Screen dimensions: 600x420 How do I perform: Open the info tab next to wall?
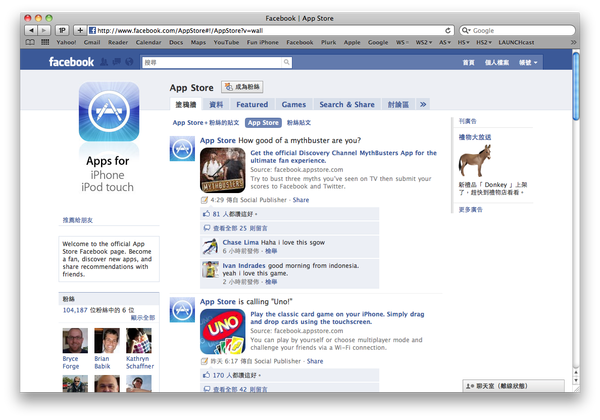[x=216, y=104]
